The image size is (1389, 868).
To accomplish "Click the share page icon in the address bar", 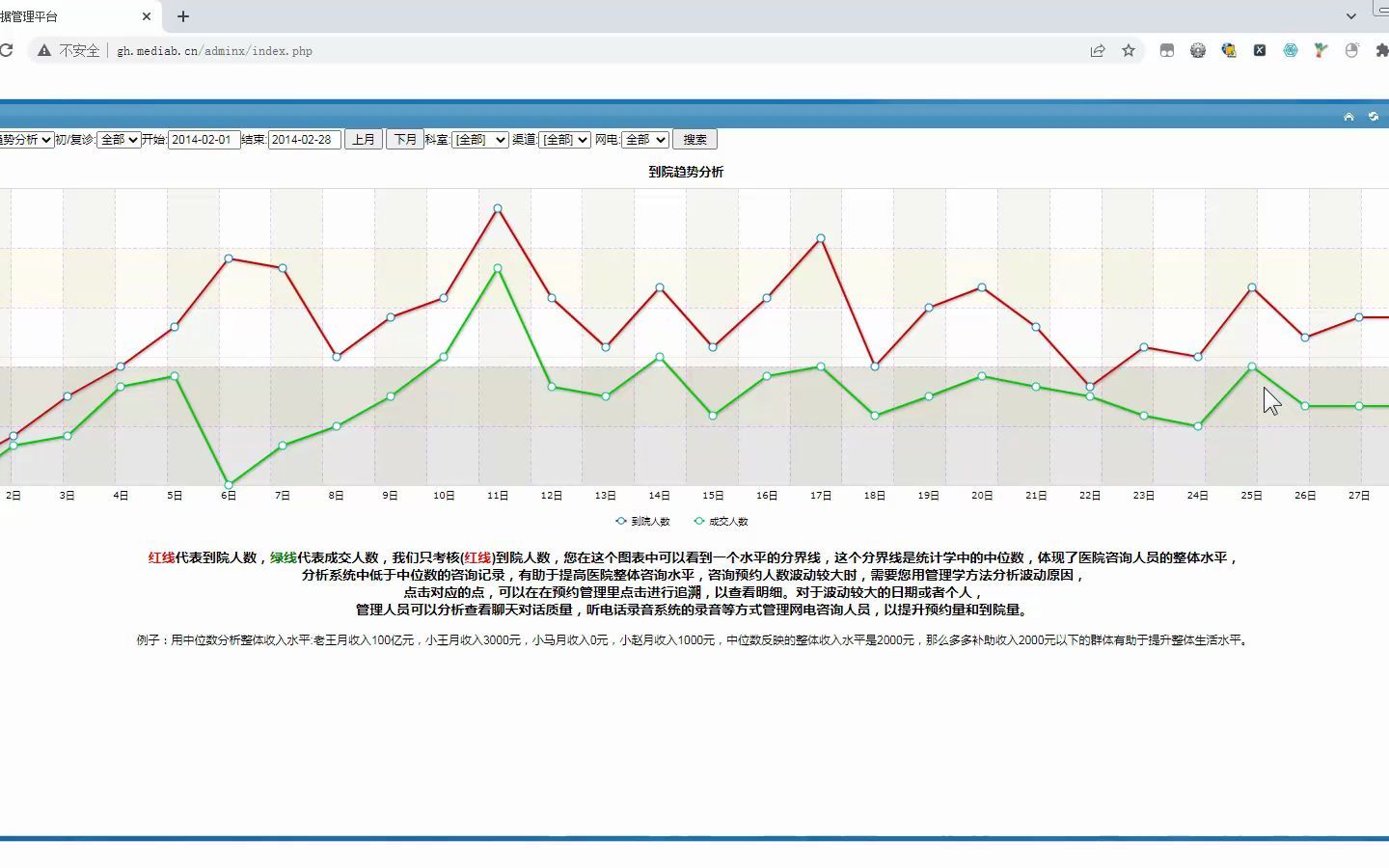I will coord(1098,51).
